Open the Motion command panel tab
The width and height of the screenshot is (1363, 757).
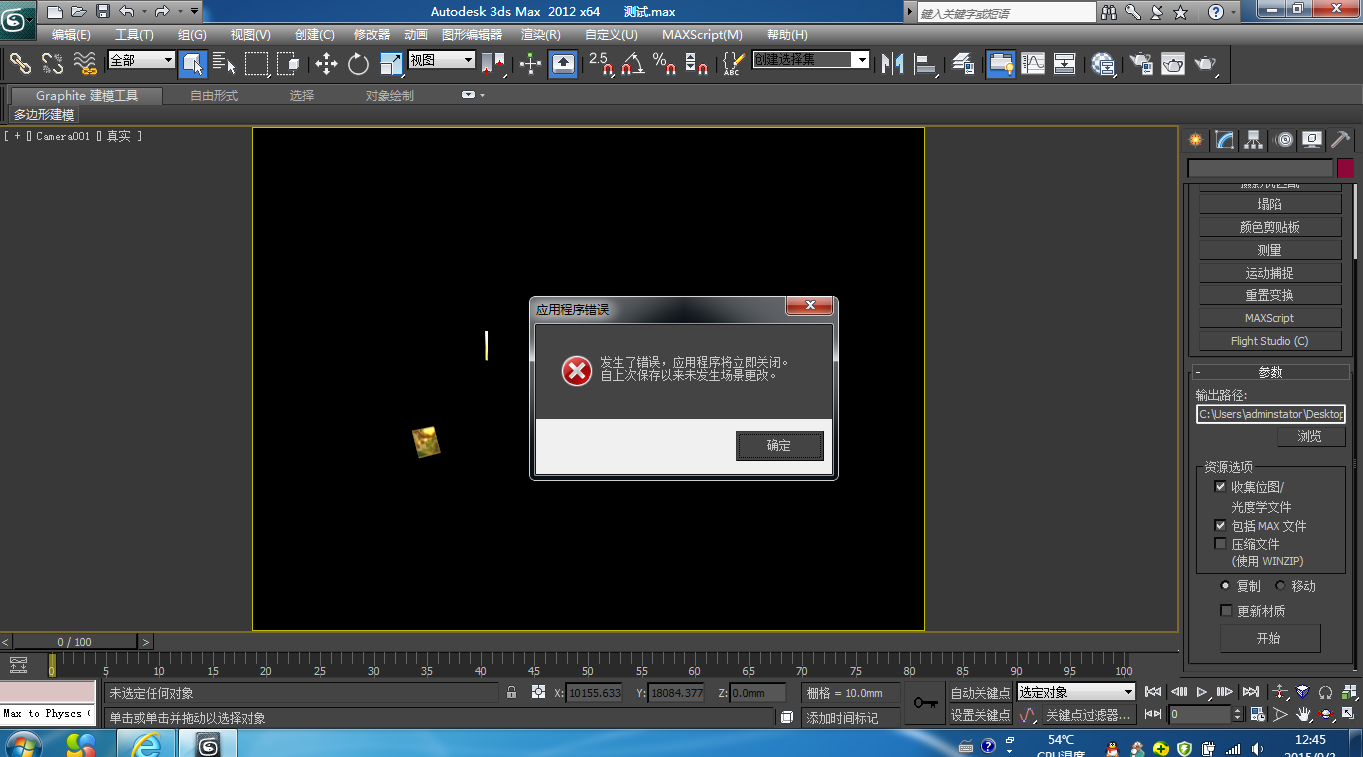[x=1284, y=140]
